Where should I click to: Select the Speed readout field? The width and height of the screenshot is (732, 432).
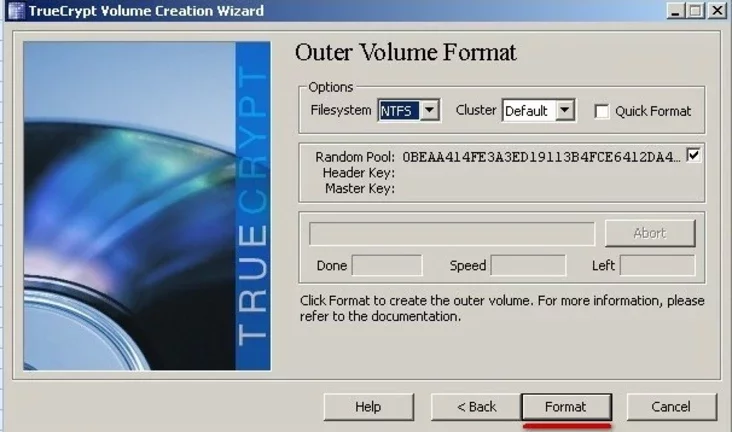528,266
